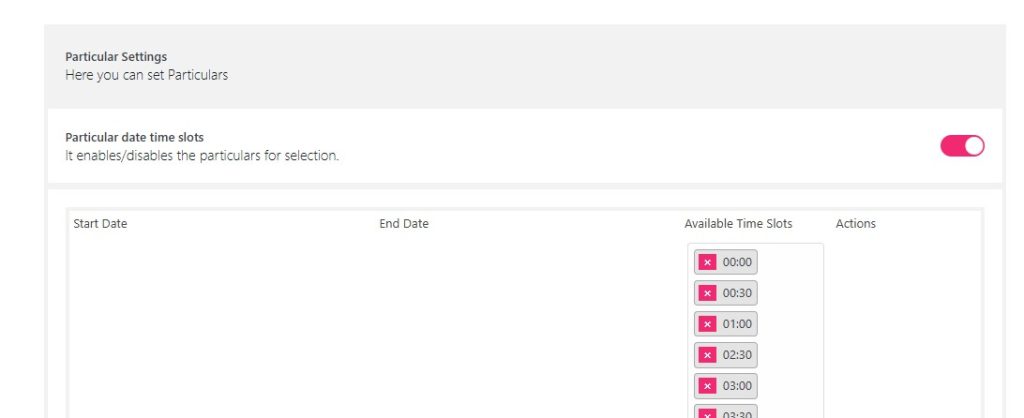Click the Particular date time slots label
Viewport: 1024px width, 418px height.
tap(134, 137)
